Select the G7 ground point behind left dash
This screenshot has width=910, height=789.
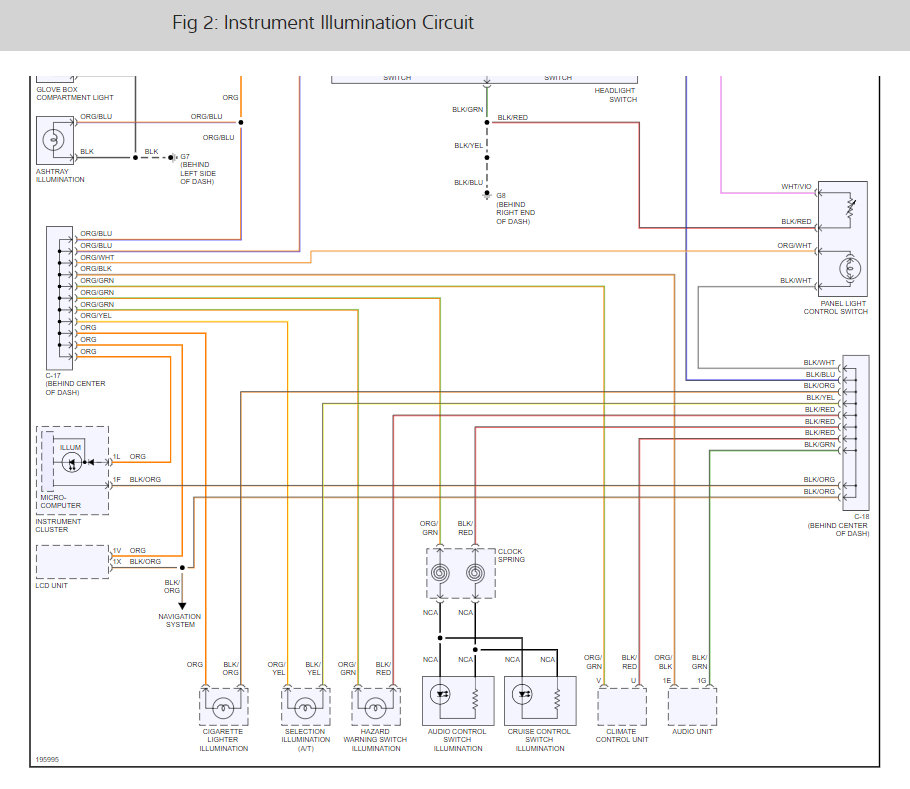172,157
